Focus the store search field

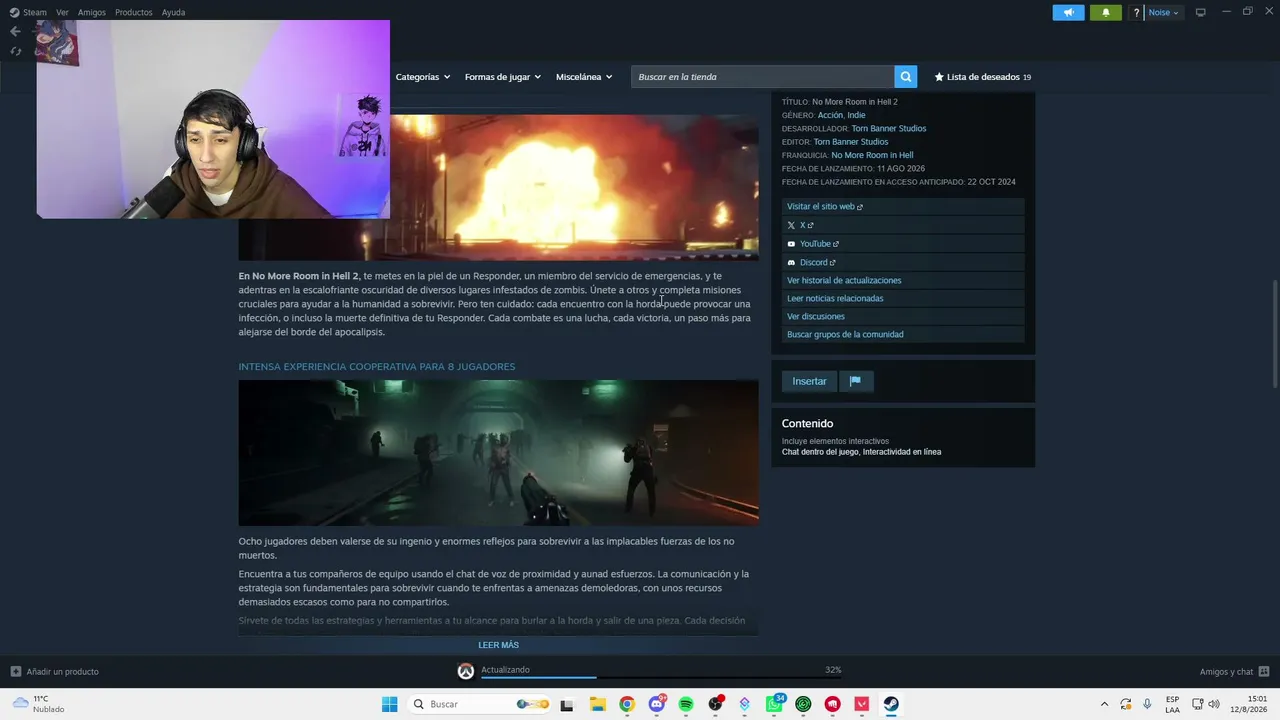(762, 77)
